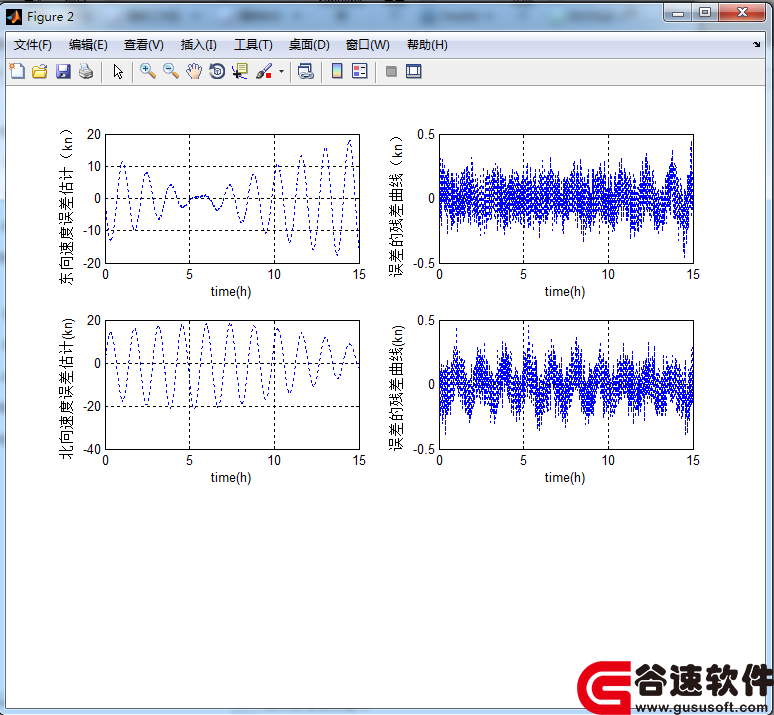Click the MATLAB logo in the title bar
The width and height of the screenshot is (774, 715).
tap(14, 17)
